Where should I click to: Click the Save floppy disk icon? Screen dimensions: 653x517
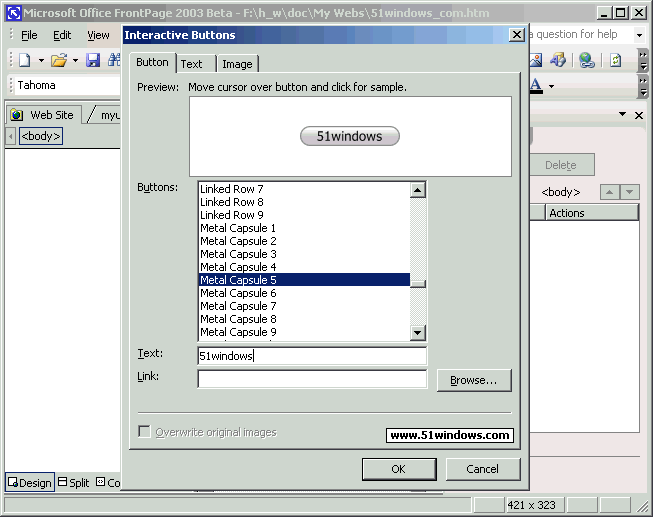coord(93,60)
